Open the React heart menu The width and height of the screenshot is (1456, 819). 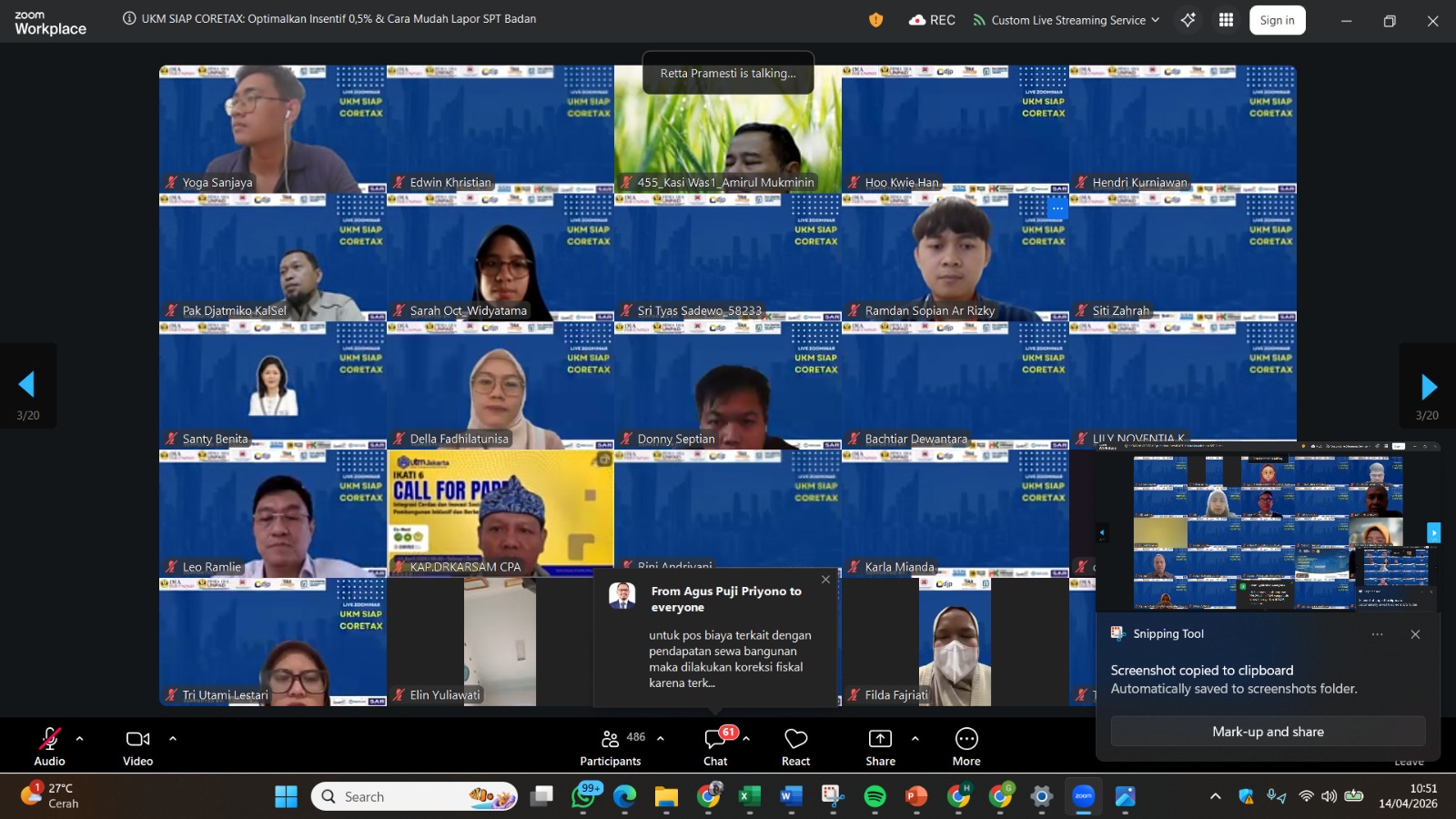(x=796, y=746)
